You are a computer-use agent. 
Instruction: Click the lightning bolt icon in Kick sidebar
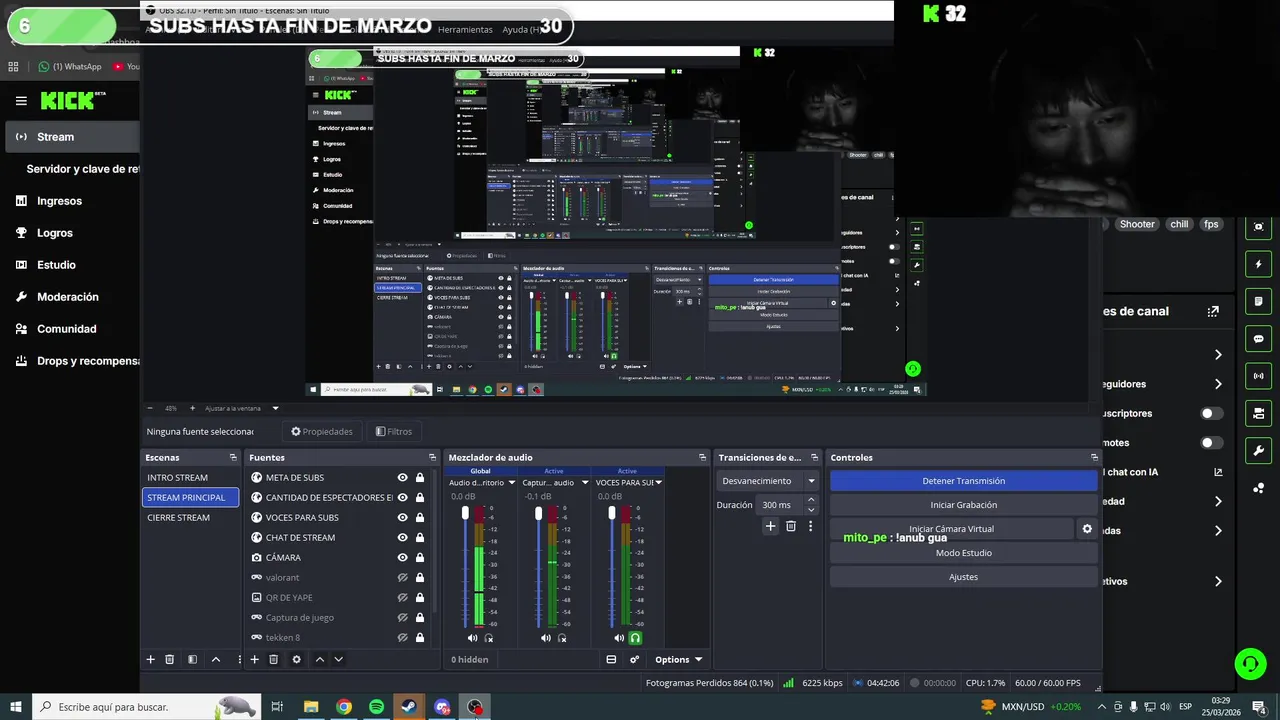click(x=1258, y=264)
